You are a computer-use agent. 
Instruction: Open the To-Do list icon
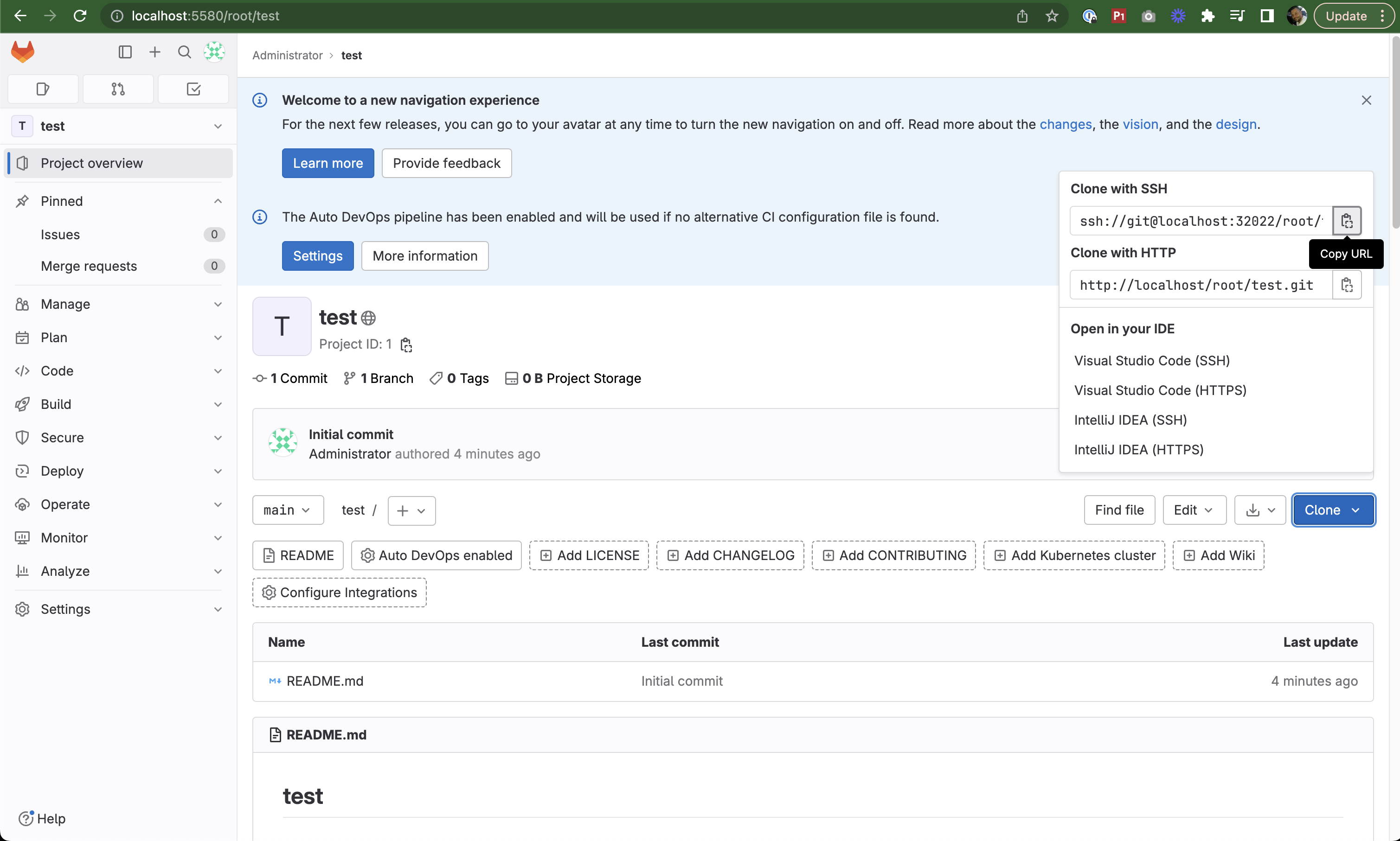tap(193, 89)
